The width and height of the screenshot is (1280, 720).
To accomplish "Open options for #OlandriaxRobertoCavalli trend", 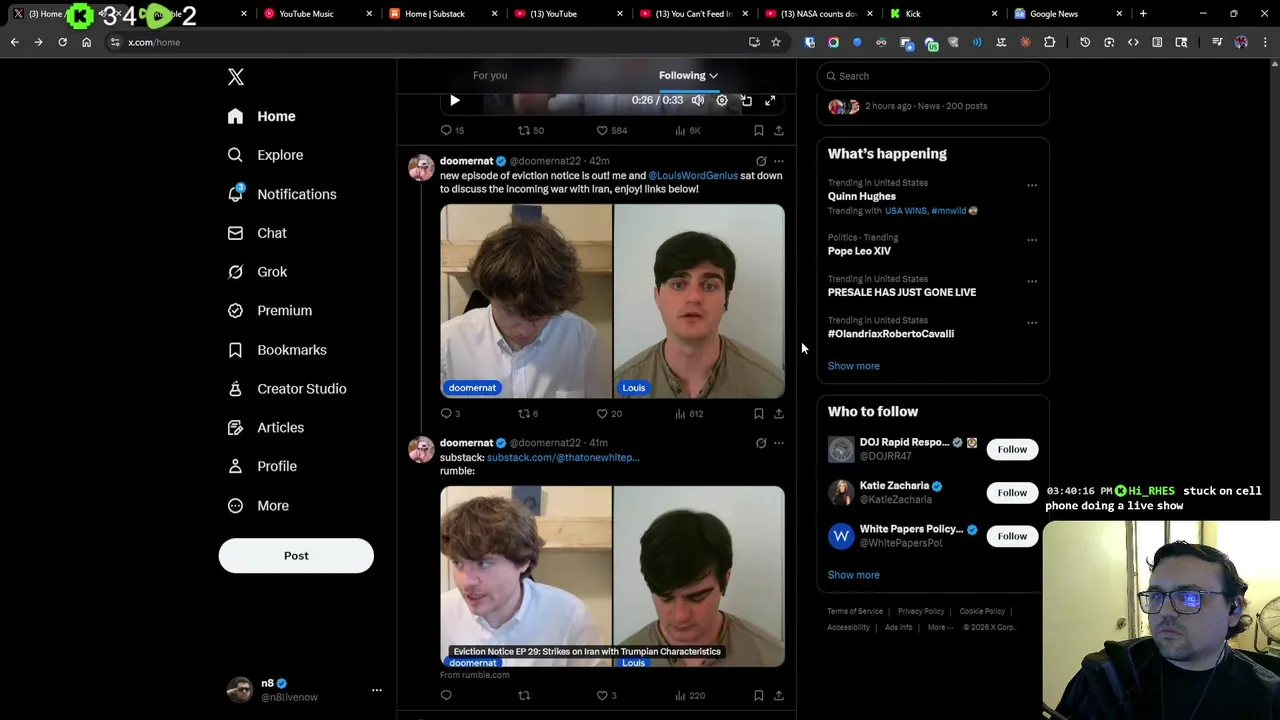I will pos(1032,323).
